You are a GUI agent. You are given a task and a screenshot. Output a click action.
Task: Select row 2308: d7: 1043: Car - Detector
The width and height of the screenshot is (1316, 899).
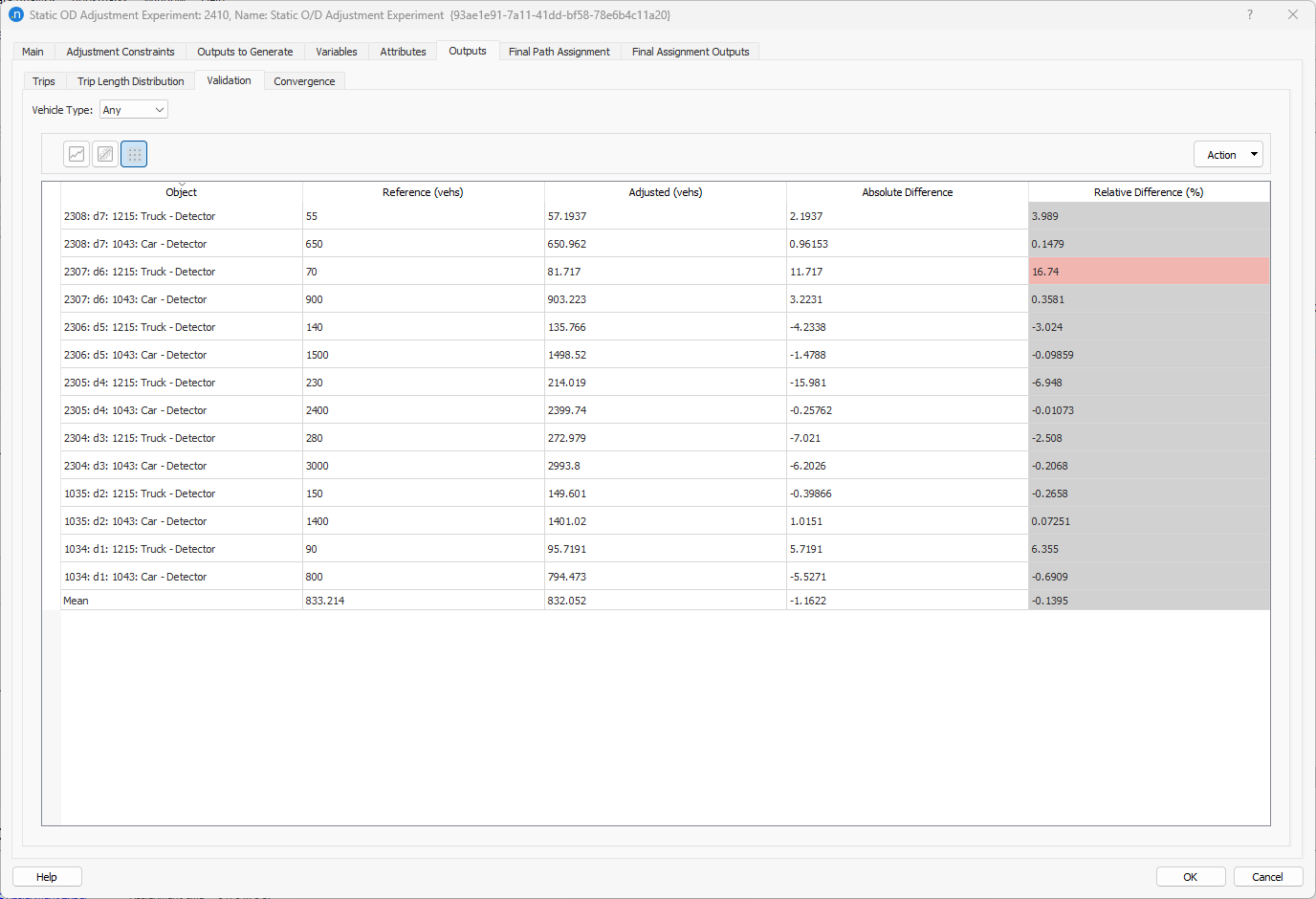coord(182,244)
